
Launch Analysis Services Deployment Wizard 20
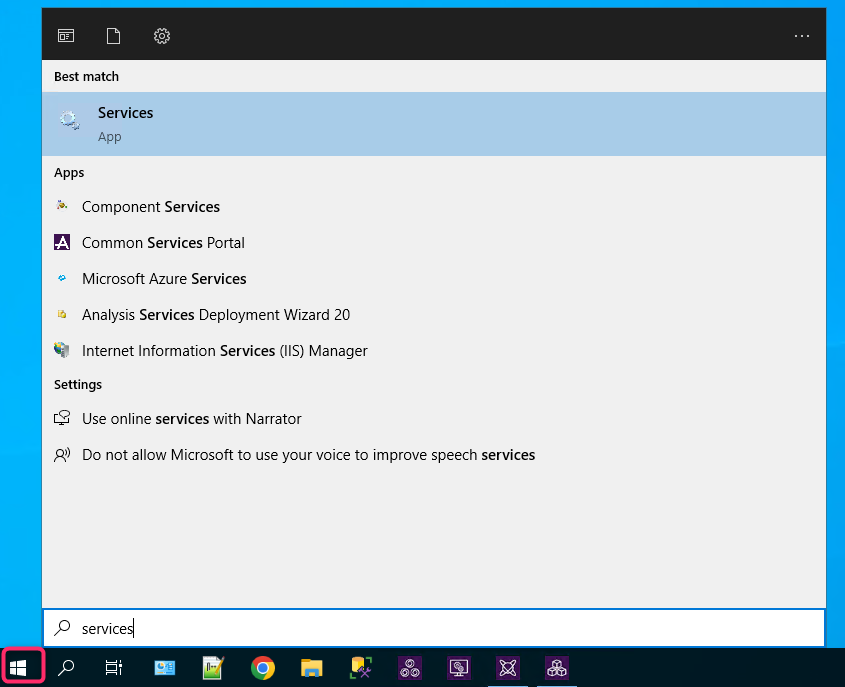coord(434,315)
